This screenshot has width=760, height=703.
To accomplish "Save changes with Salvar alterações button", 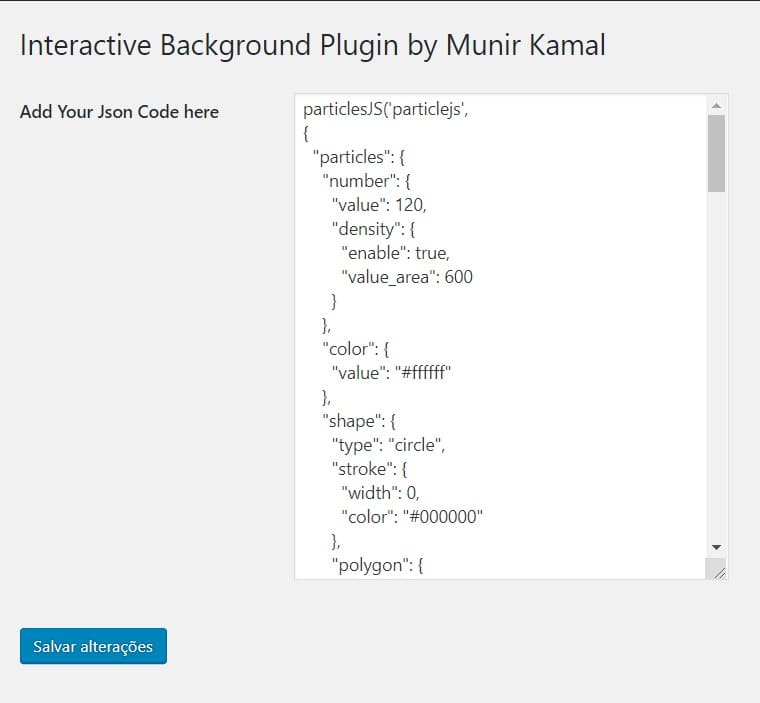I will coord(93,646).
